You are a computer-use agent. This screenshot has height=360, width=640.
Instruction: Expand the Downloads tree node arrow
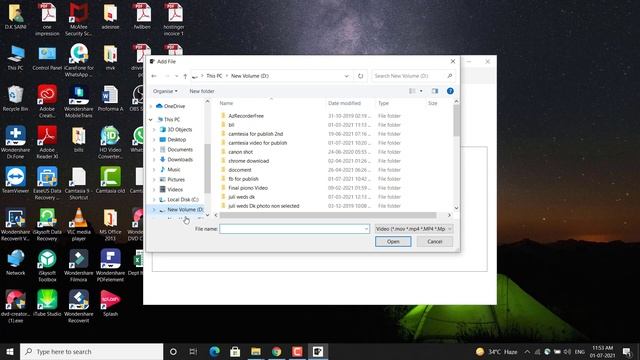(x=154, y=160)
